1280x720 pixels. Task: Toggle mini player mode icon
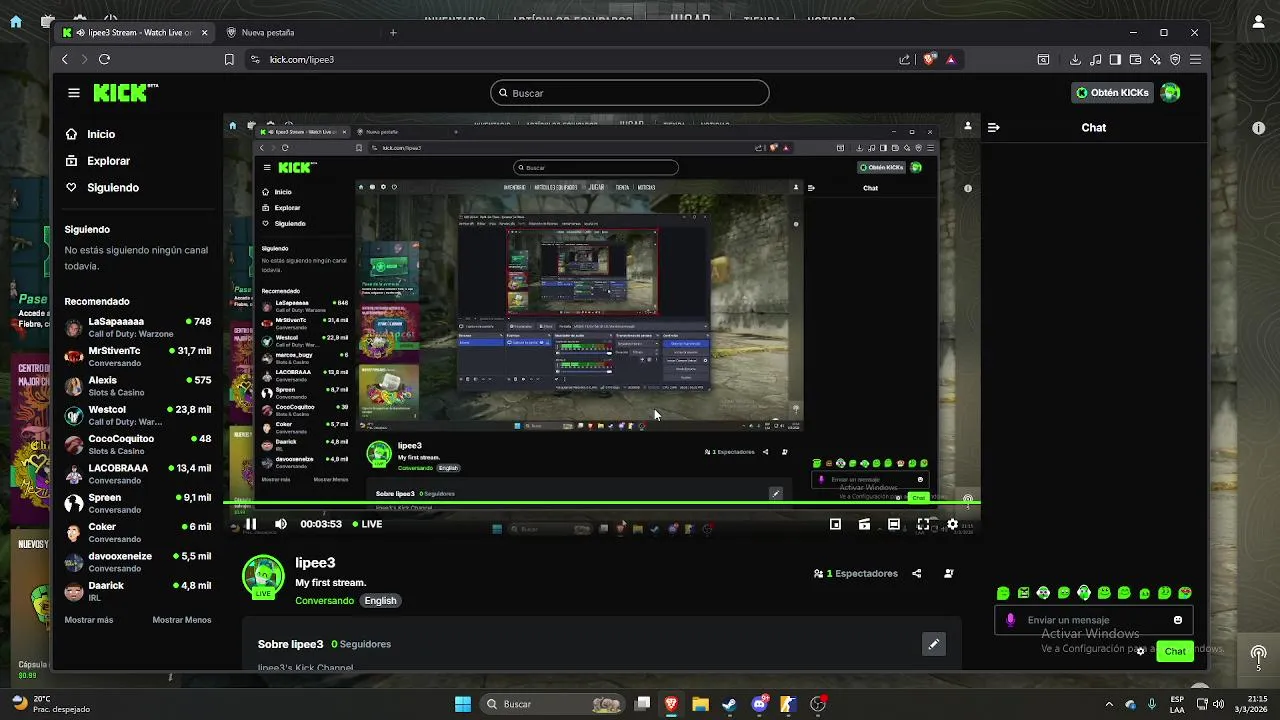[x=835, y=524]
